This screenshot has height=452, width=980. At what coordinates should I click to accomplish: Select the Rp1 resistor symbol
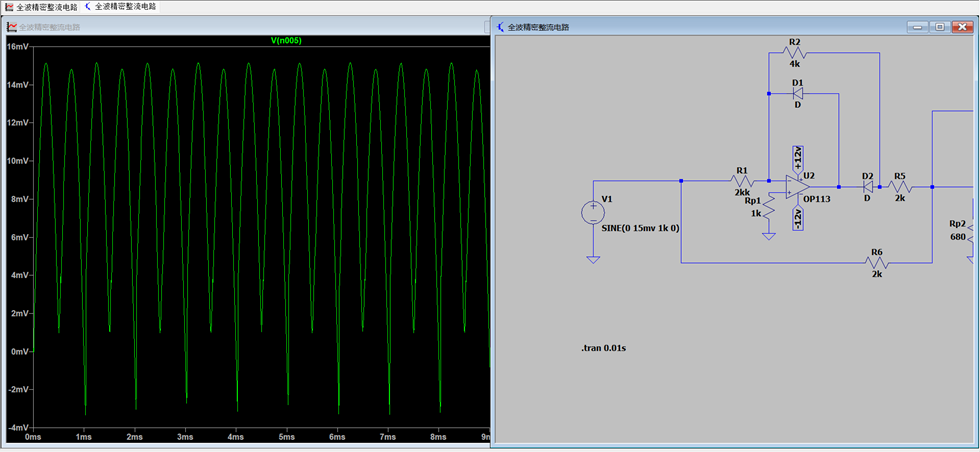(x=769, y=206)
